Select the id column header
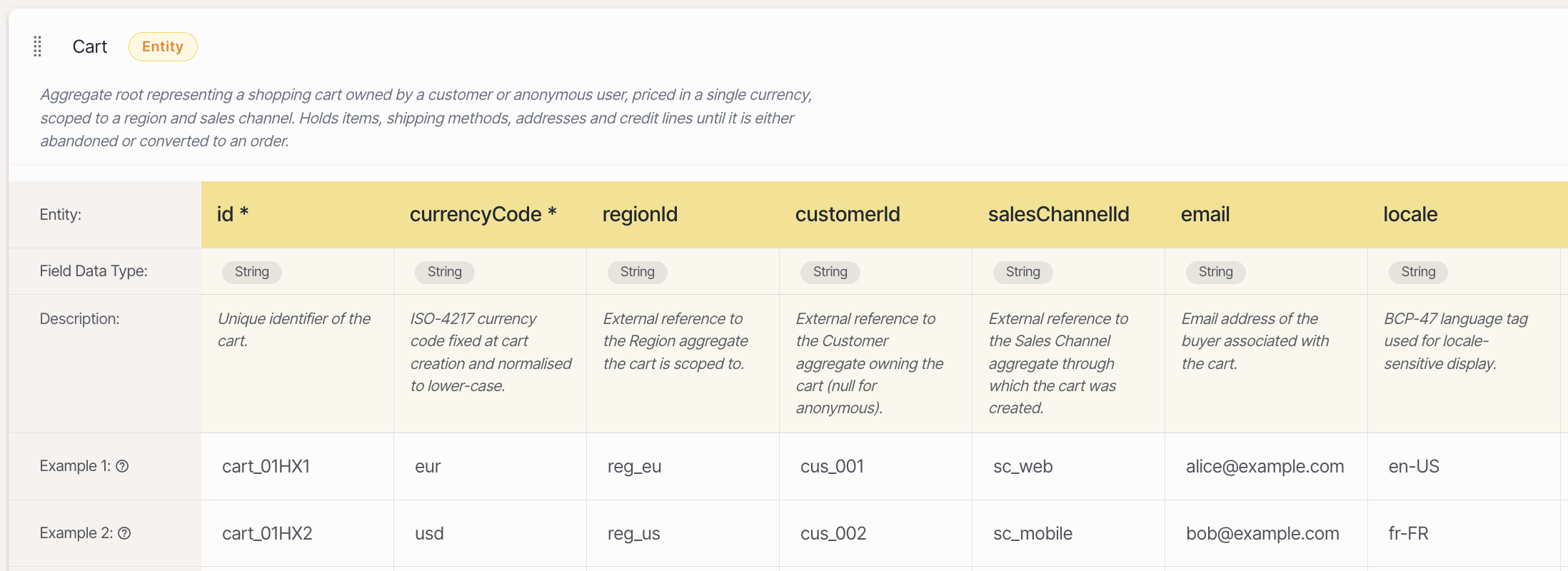 click(232, 214)
